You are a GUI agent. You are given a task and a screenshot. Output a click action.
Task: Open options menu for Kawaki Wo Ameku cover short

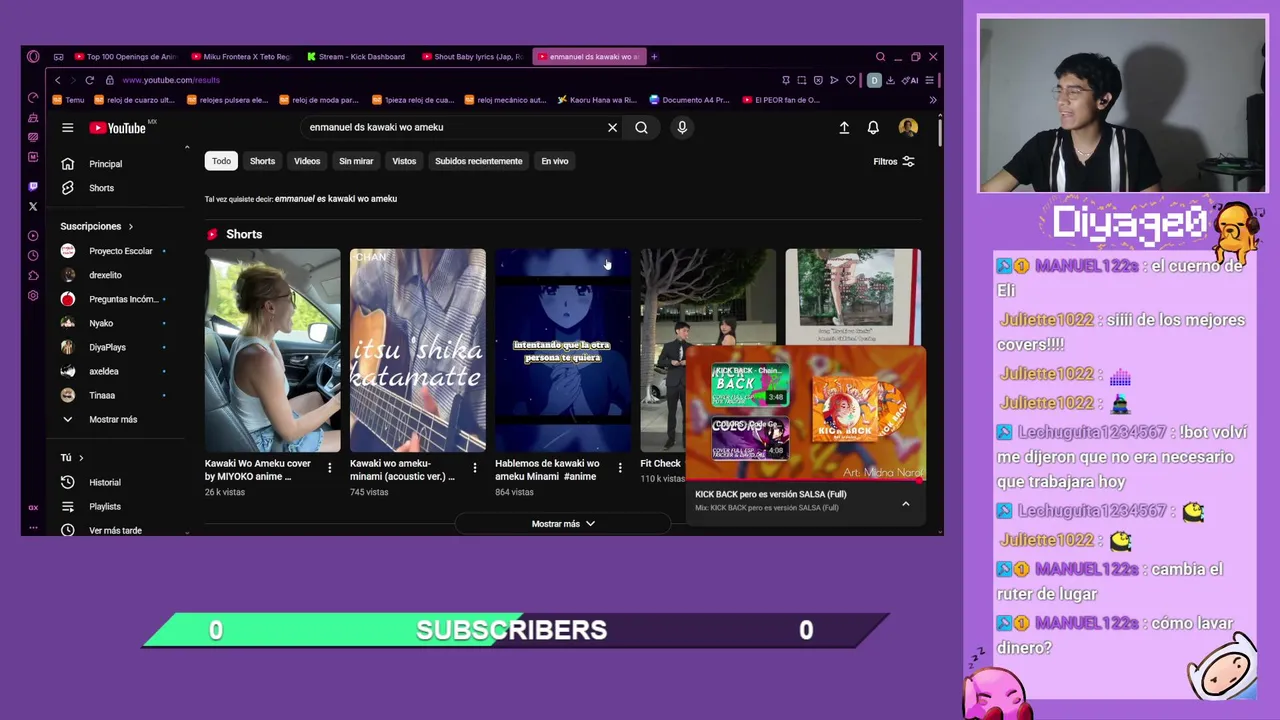pos(329,468)
